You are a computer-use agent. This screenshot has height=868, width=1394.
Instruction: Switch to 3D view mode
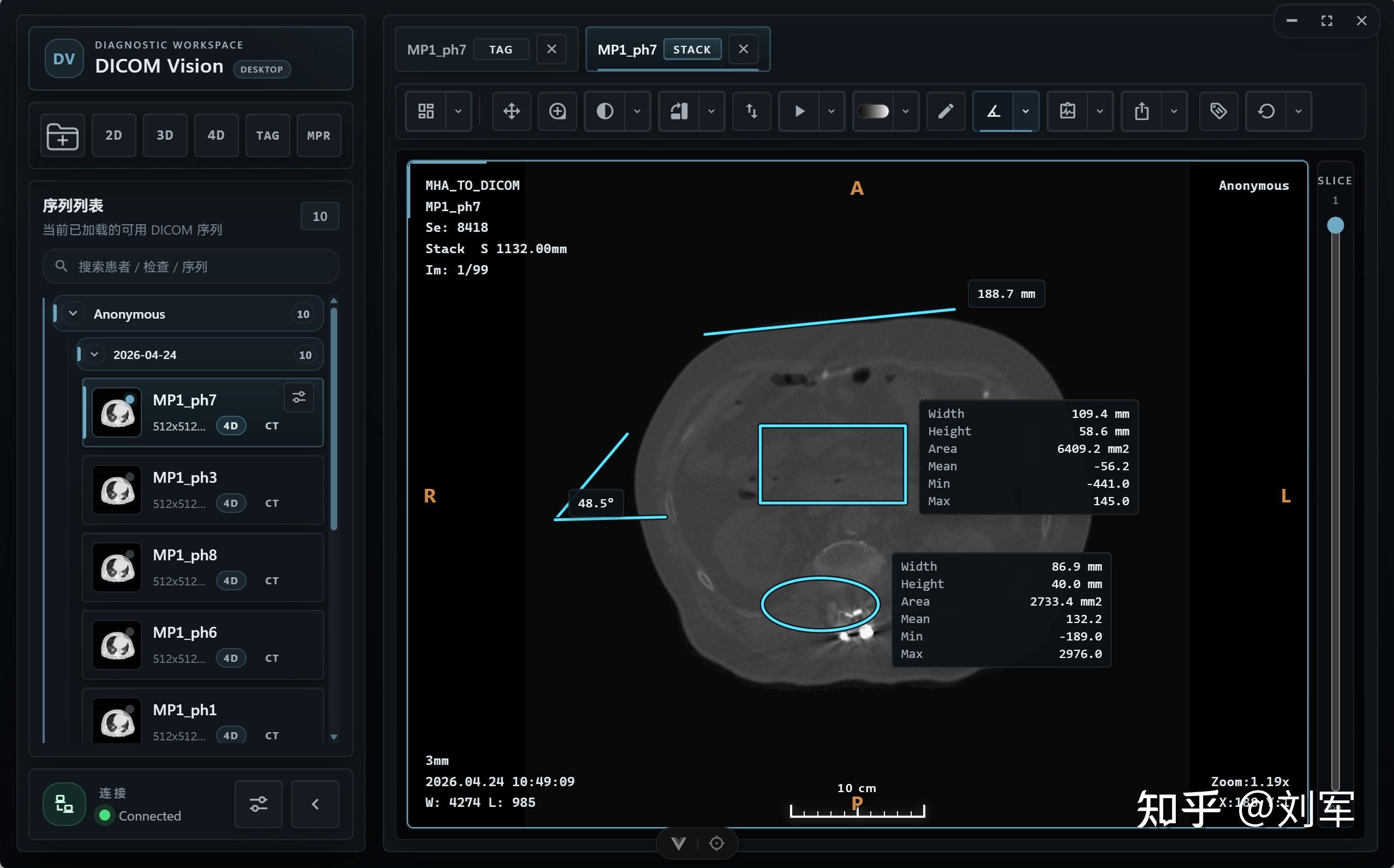point(165,135)
